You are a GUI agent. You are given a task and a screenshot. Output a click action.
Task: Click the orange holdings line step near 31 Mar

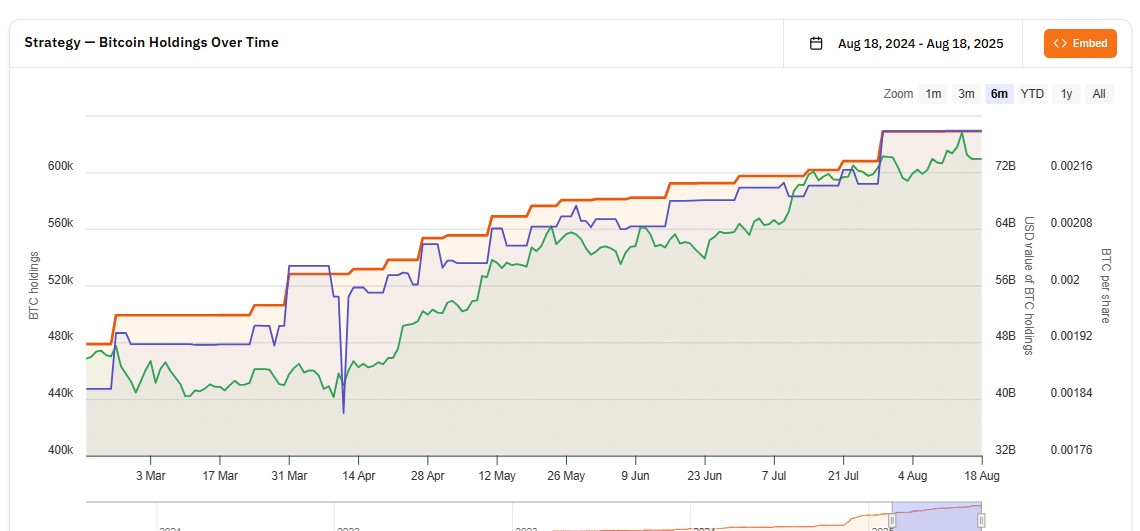(286, 290)
